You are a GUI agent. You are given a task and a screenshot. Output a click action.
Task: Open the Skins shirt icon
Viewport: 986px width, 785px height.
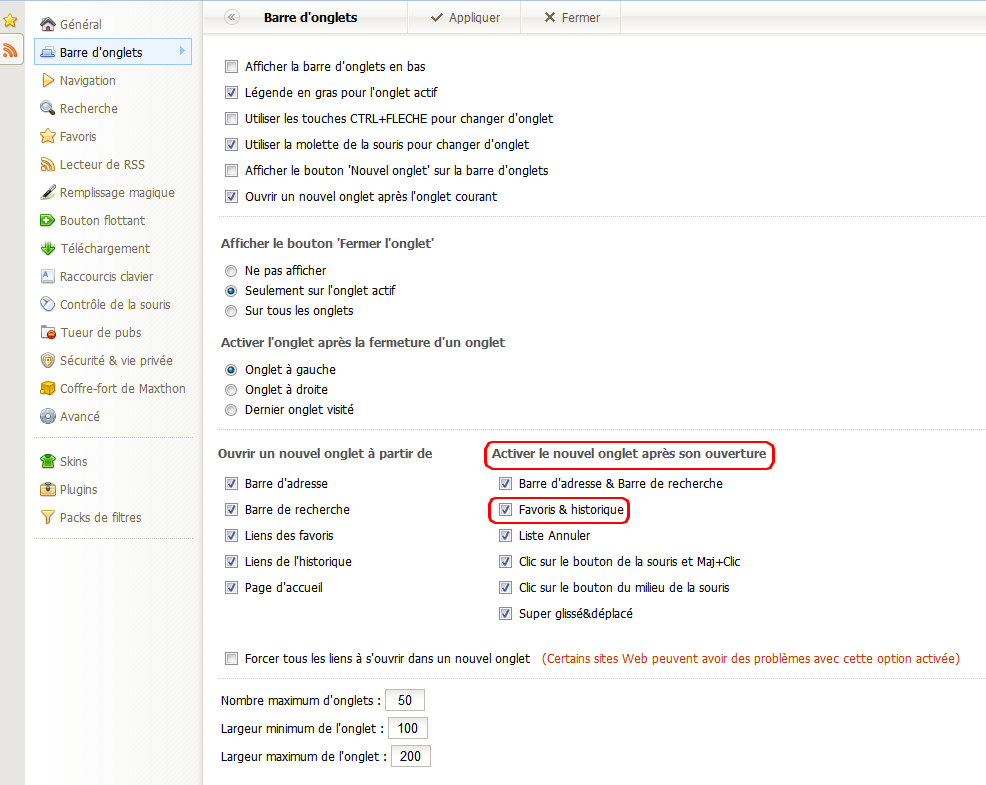(x=47, y=461)
